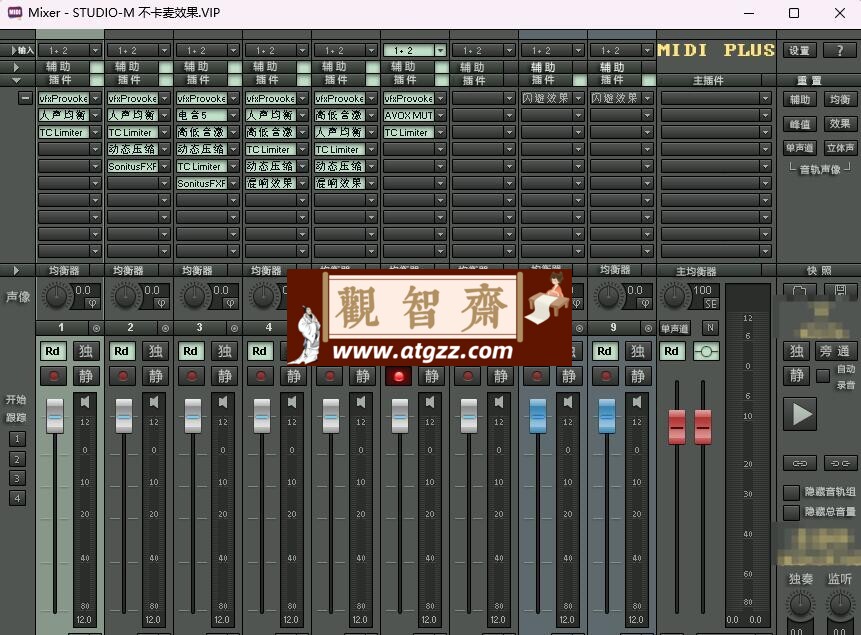Viewport: 861px width, 635px height.
Task: Click the left red master fader
Action: (677, 427)
